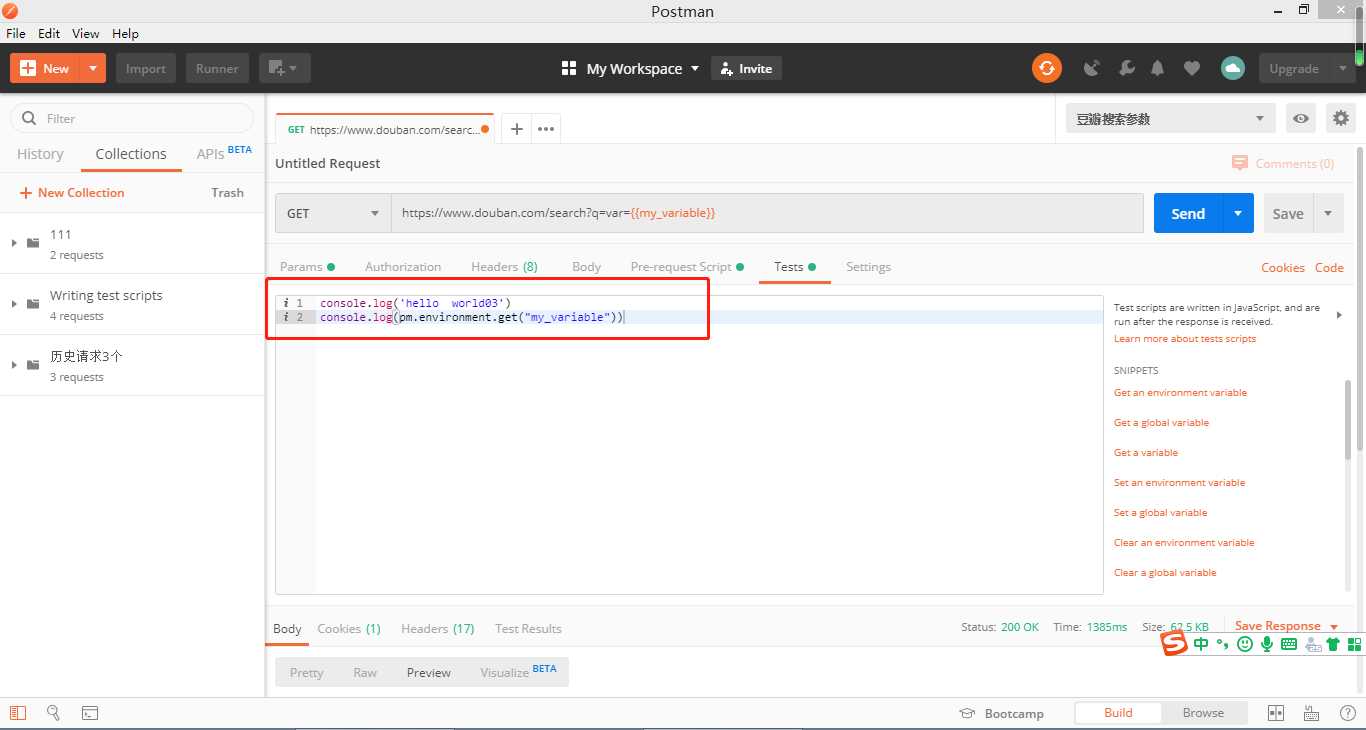
Task: Open the Postman console icon
Action: pos(89,713)
